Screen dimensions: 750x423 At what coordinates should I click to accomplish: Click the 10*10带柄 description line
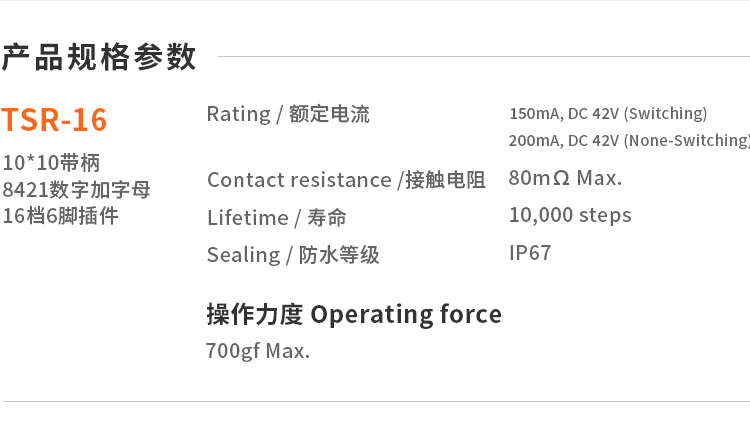(51, 163)
